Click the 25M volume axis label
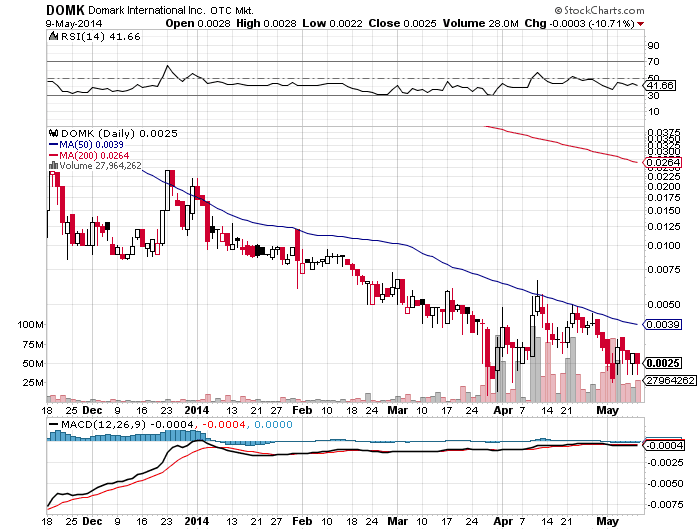This screenshot has height=530, width=700. (x=33, y=383)
